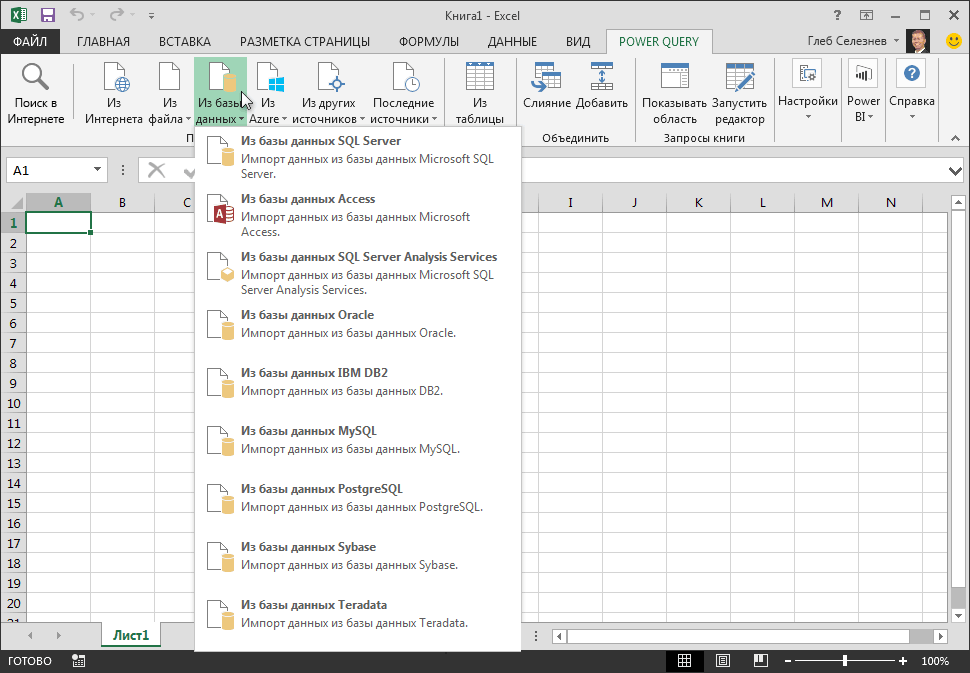Switch to the ФОРМУЛЫ tab
Image resolution: width=970 pixels, height=673 pixels.
429,41
